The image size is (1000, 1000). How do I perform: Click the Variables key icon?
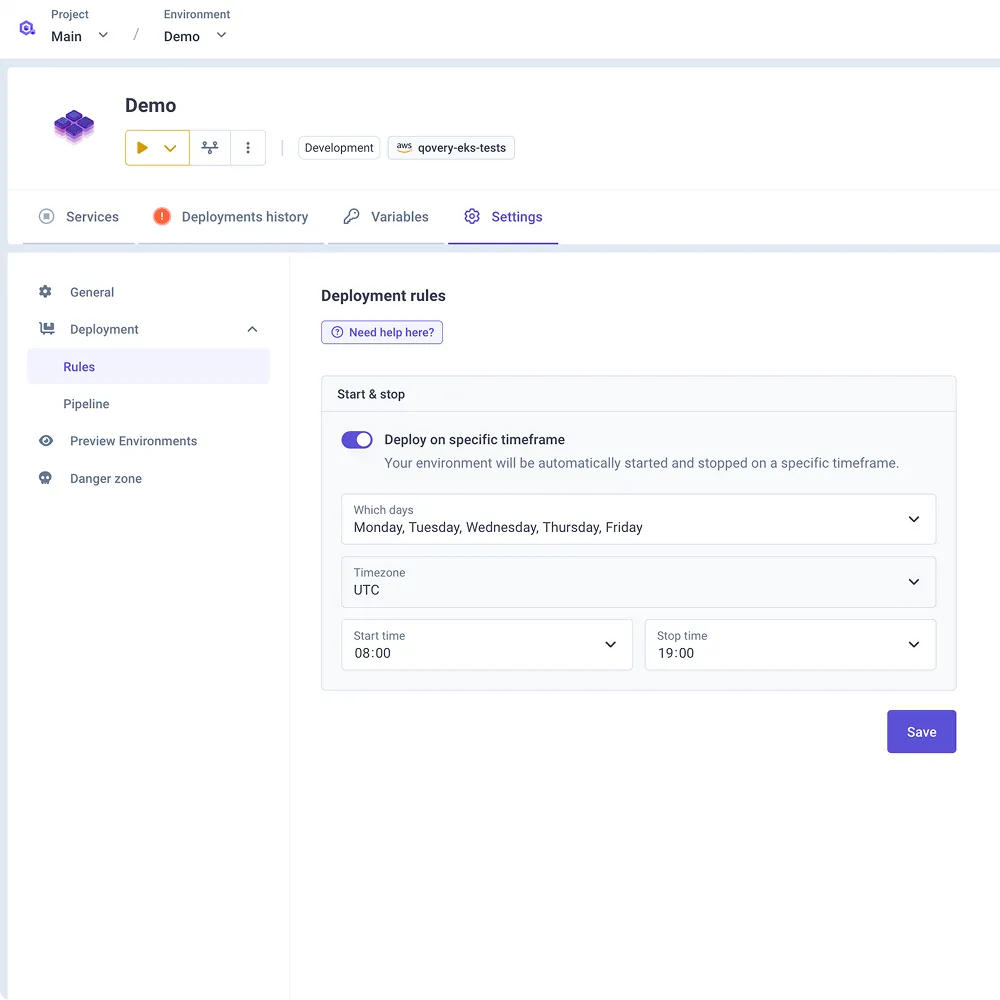(351, 217)
